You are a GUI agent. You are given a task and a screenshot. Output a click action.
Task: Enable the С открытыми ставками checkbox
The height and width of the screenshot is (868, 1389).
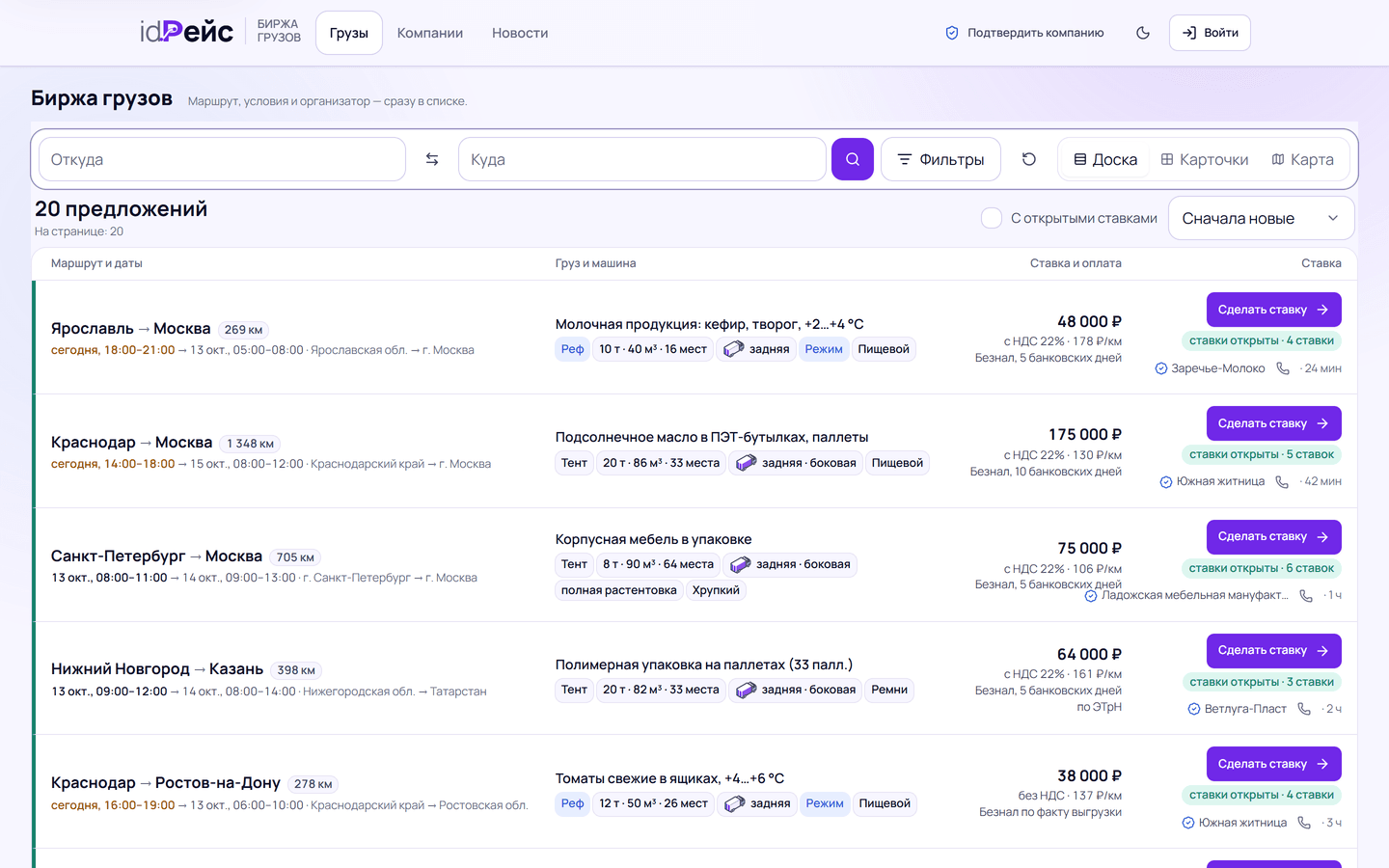pyautogui.click(x=992, y=218)
